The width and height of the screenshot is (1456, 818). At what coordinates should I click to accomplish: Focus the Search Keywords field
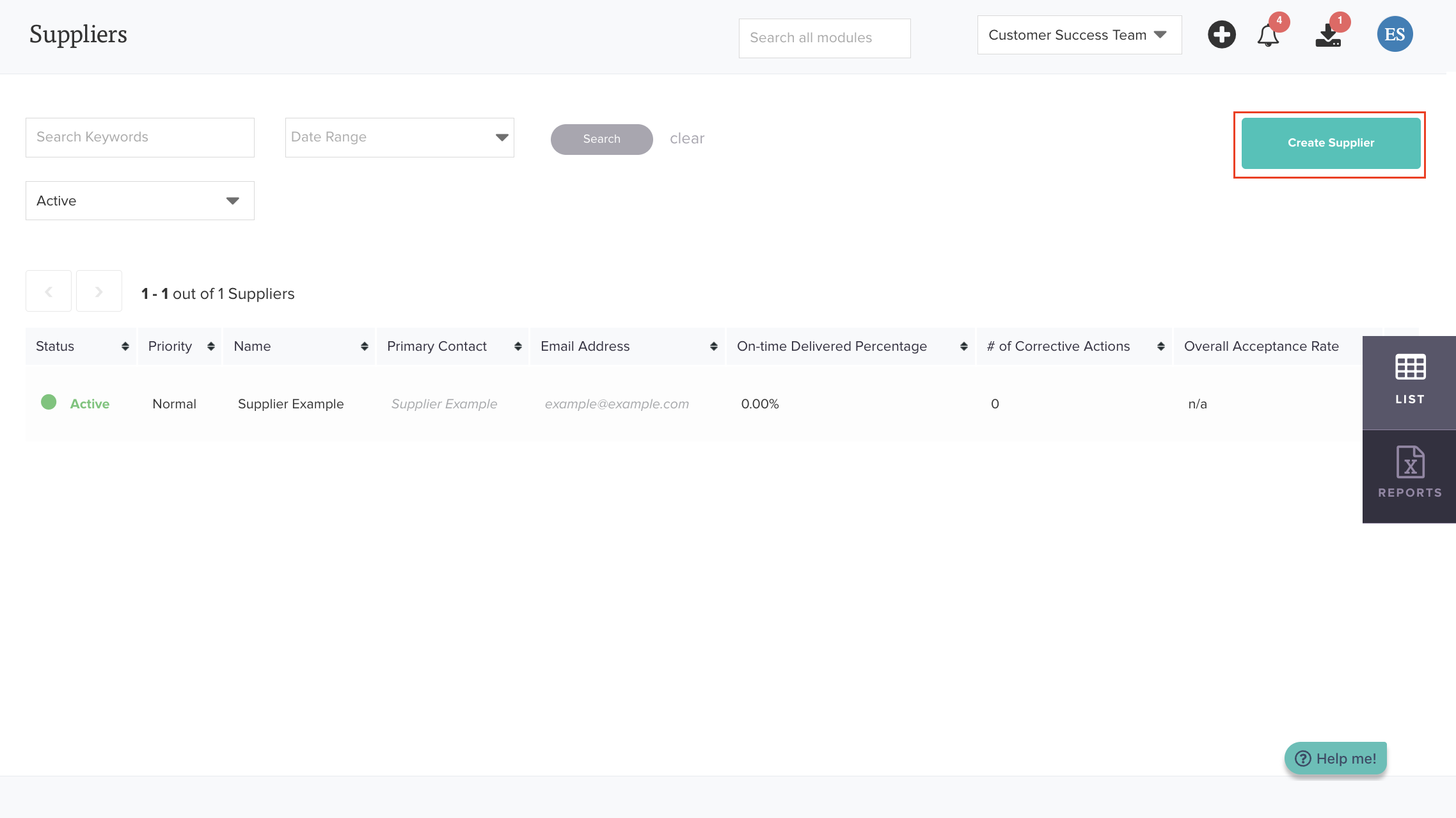pyautogui.click(x=139, y=137)
